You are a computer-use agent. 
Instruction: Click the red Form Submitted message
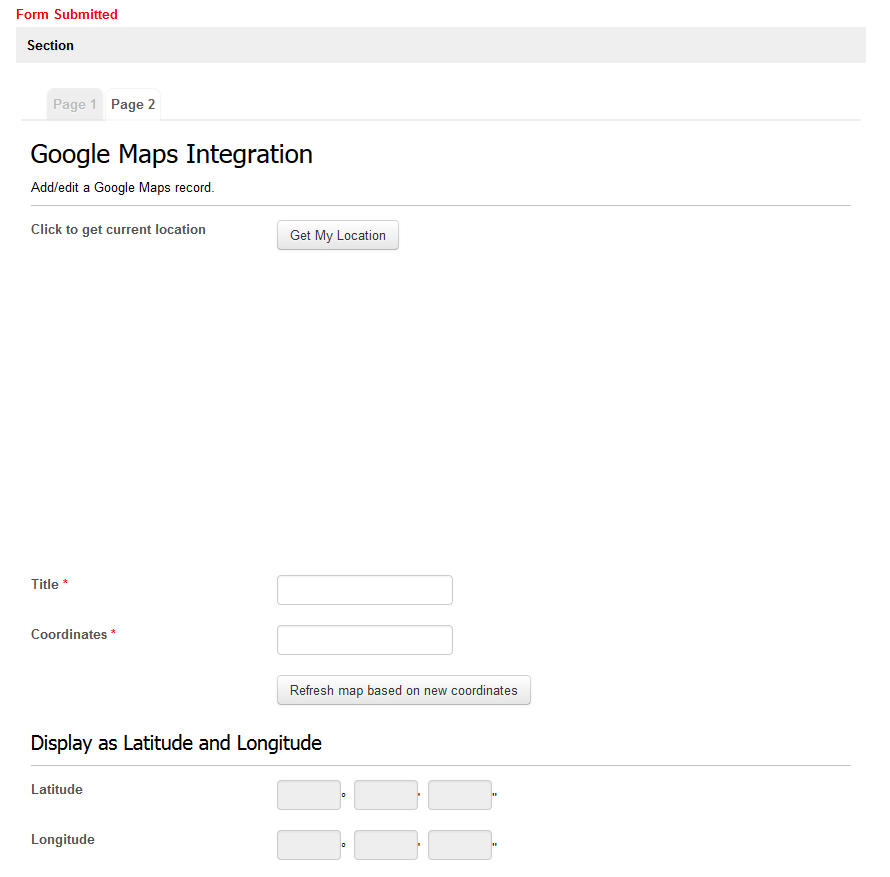point(67,14)
